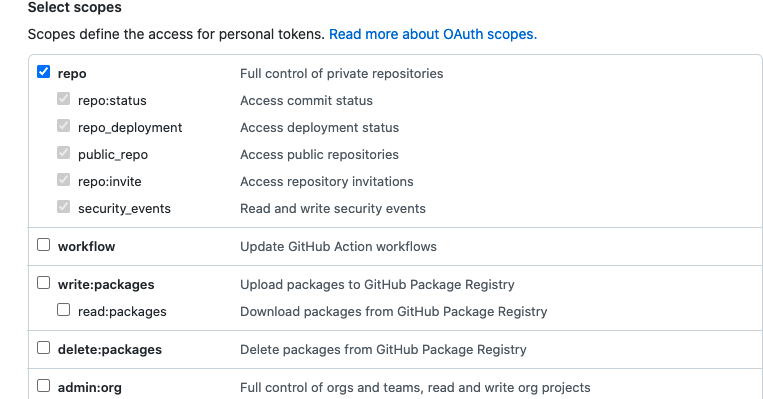Viewport: 763px width, 399px height.
Task: Enable the workflow scope checkbox
Action: [43, 245]
